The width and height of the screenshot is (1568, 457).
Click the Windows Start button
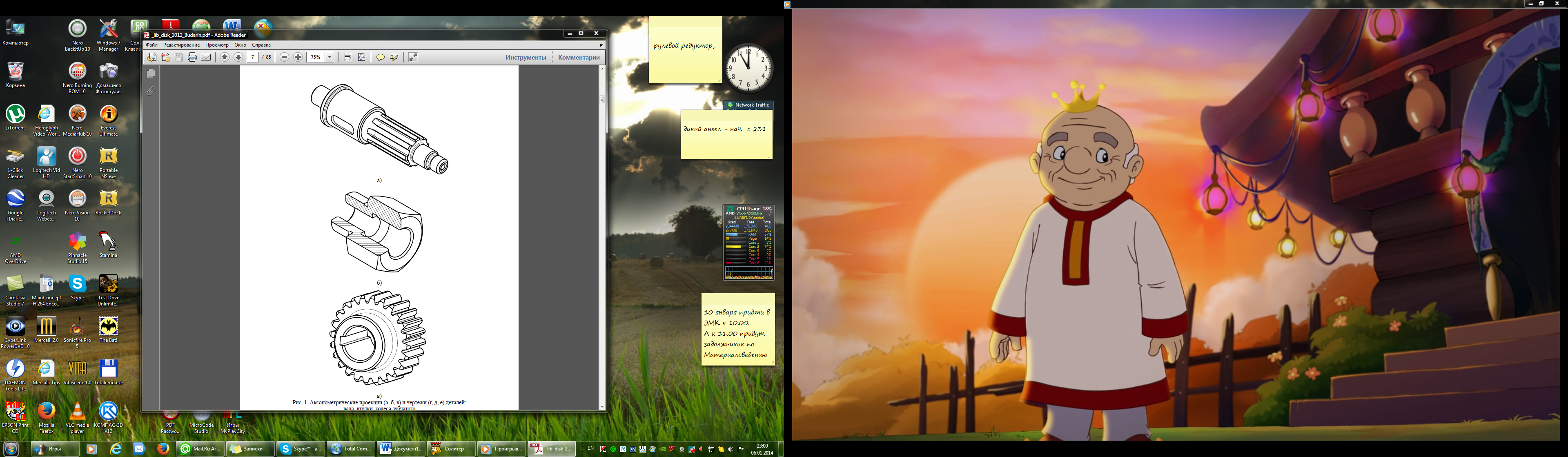point(11,449)
